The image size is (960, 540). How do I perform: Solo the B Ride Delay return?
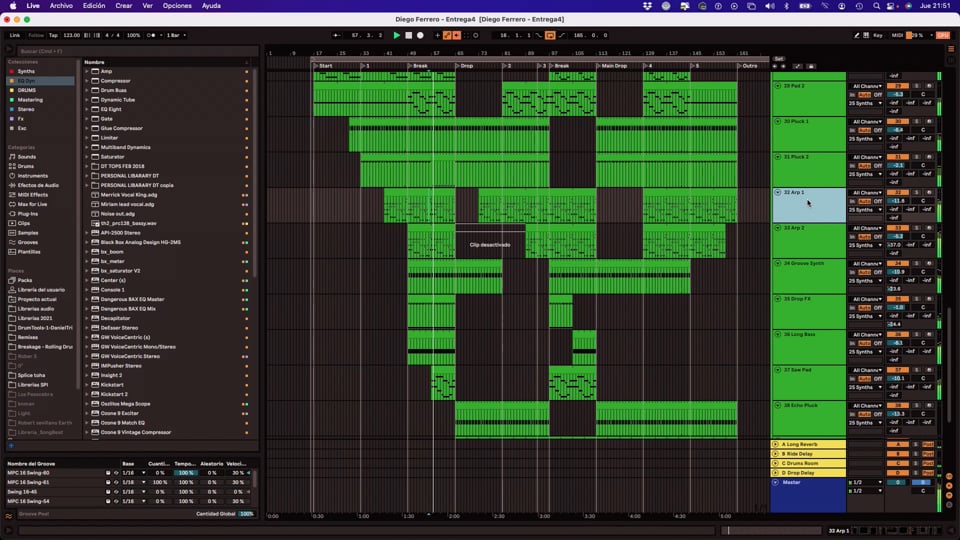pyautogui.click(x=916, y=454)
